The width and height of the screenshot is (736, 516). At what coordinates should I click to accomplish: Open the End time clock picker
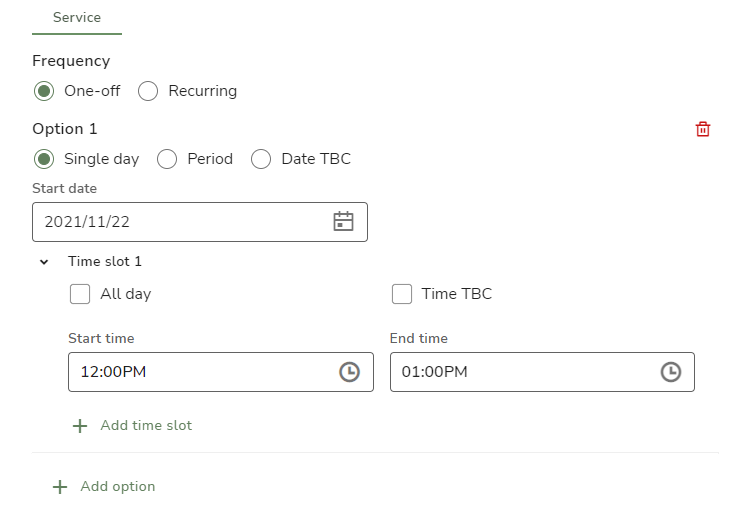671,372
